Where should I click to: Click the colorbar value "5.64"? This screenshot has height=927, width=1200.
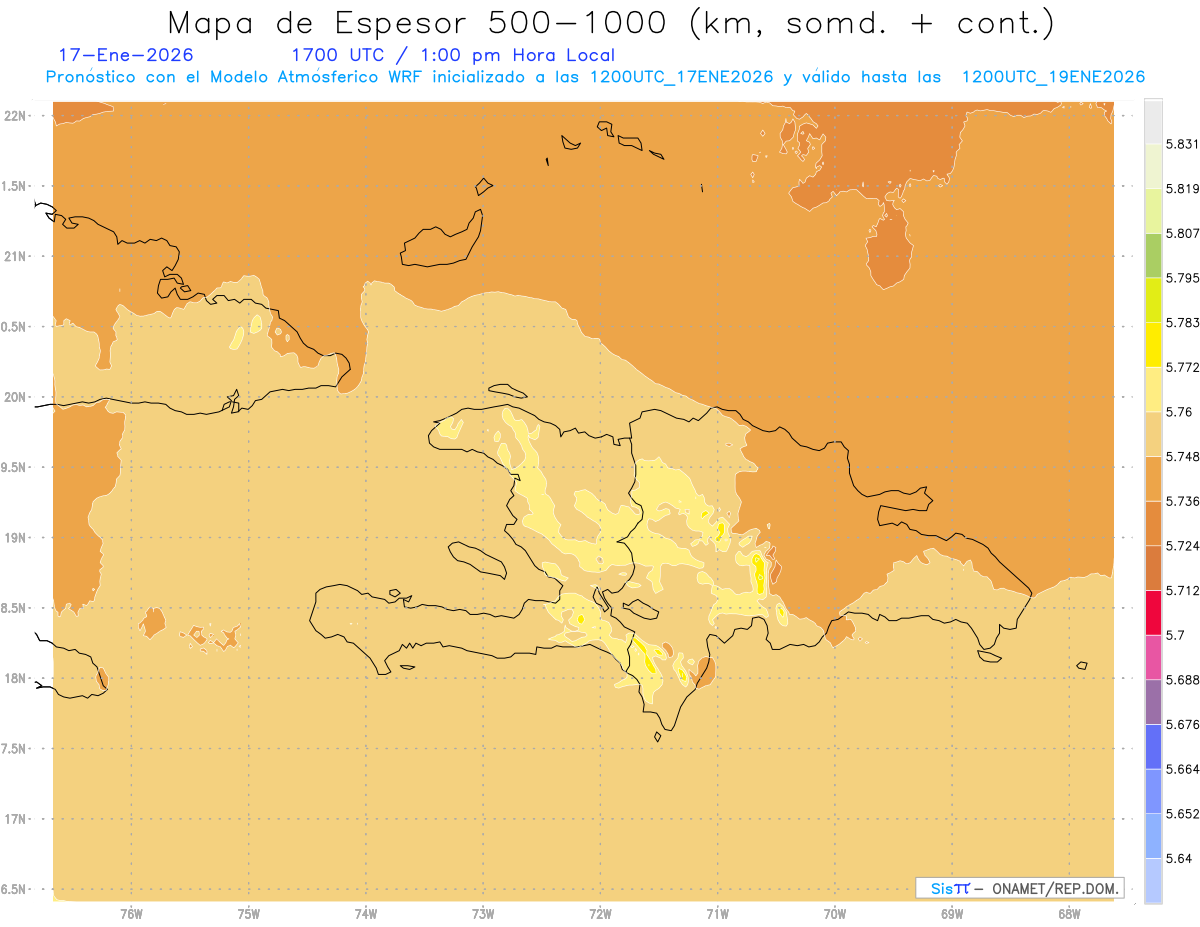pos(1178,858)
